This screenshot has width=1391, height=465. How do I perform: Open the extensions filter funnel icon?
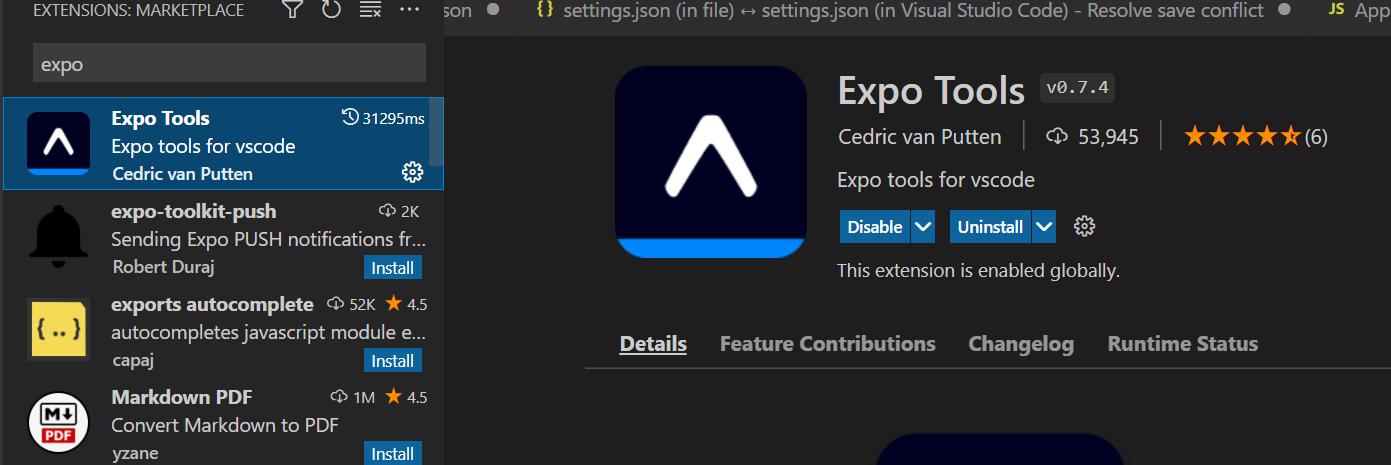[x=292, y=10]
